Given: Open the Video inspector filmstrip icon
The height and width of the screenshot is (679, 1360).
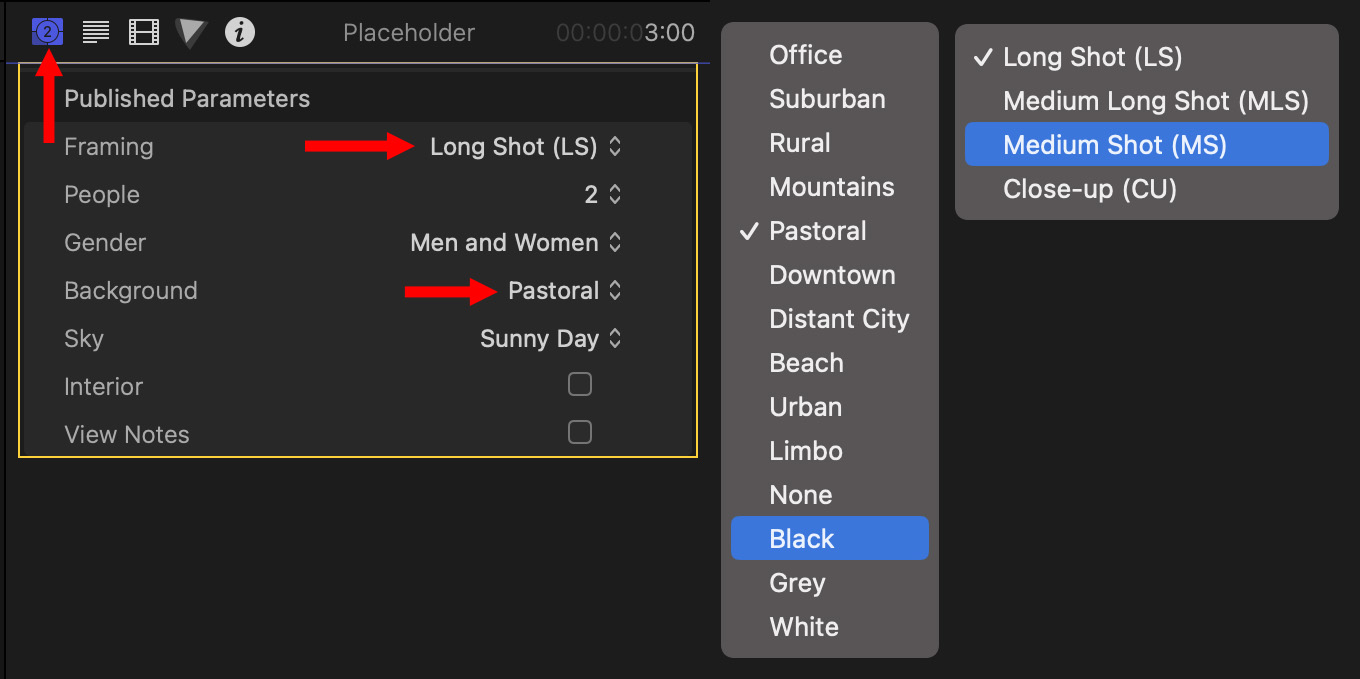Looking at the screenshot, I should [x=144, y=32].
